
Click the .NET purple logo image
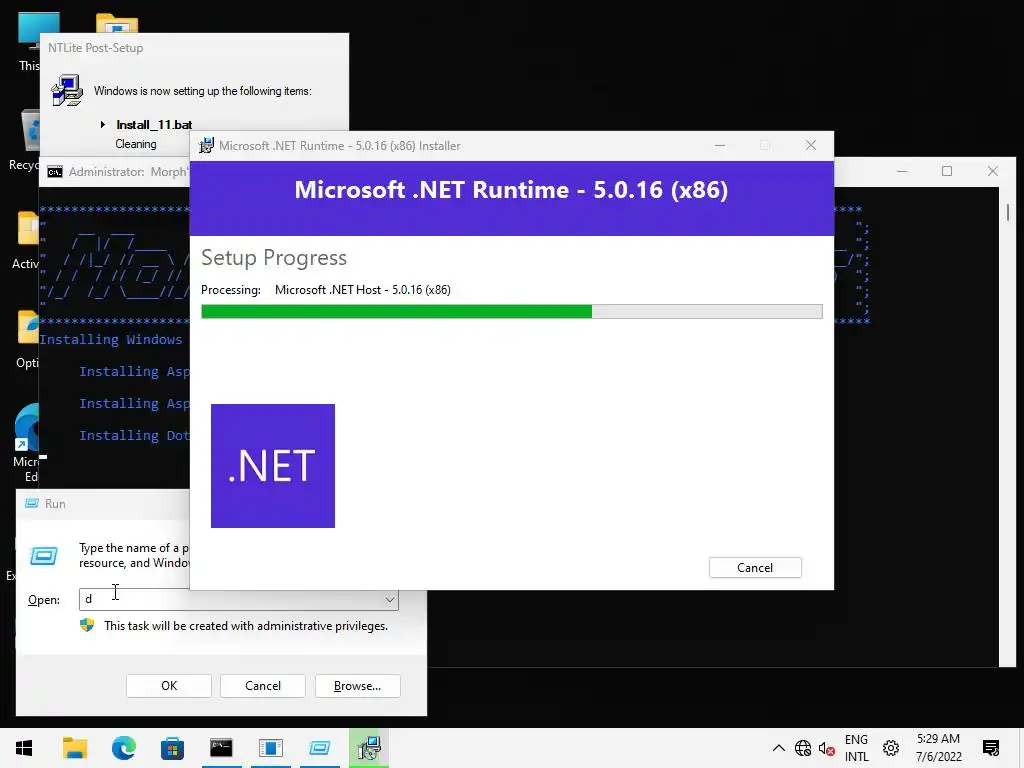[273, 466]
